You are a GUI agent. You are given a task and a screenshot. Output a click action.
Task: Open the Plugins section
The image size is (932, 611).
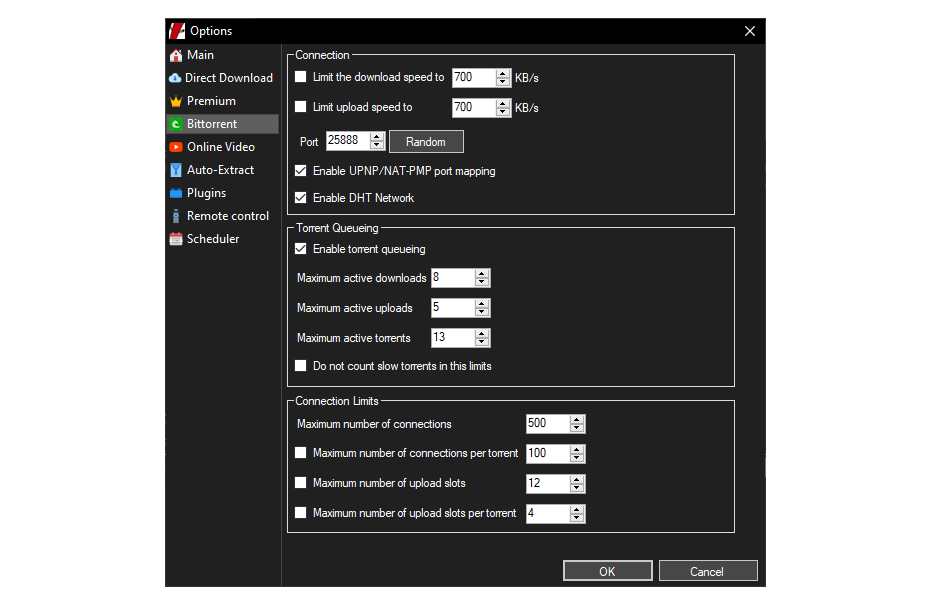[x=222, y=193]
